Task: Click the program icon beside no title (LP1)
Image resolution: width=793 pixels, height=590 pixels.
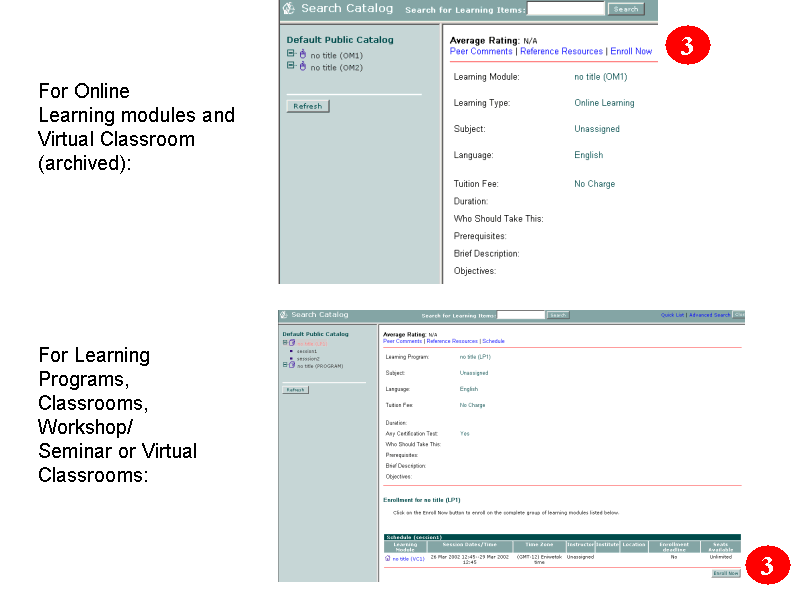Action: [292, 343]
